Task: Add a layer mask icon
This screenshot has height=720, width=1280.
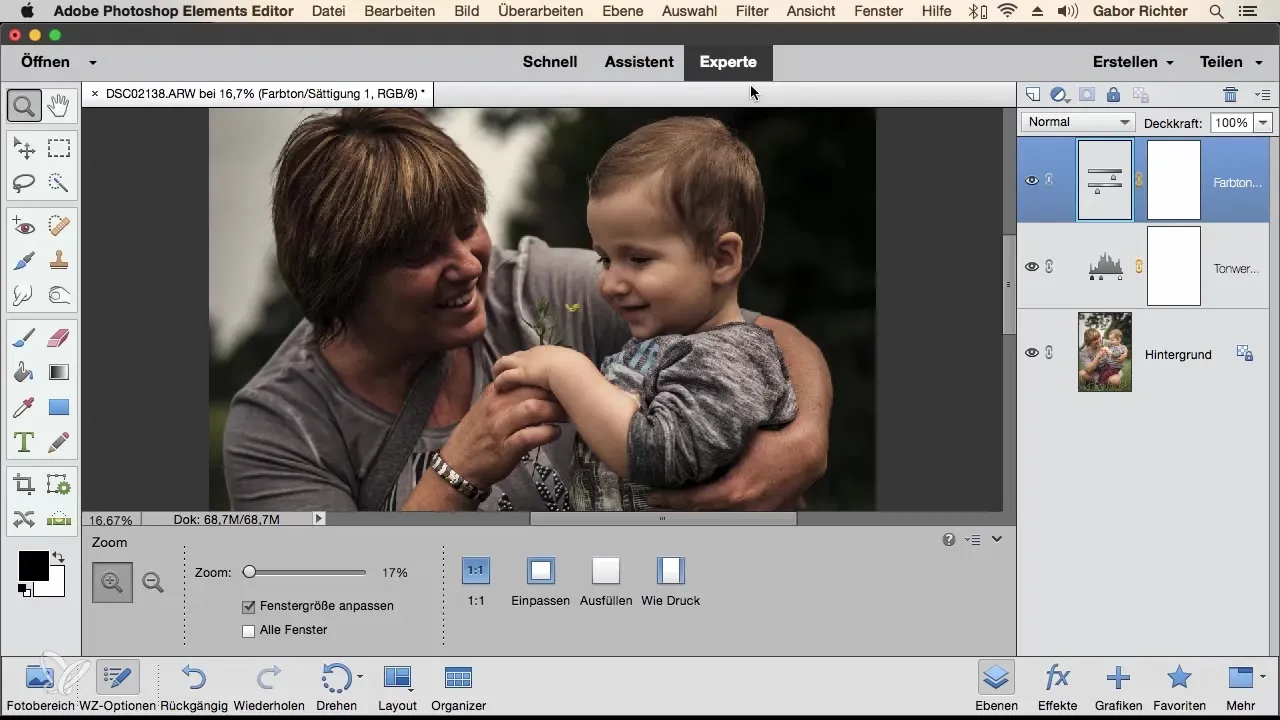Action: 1086,95
